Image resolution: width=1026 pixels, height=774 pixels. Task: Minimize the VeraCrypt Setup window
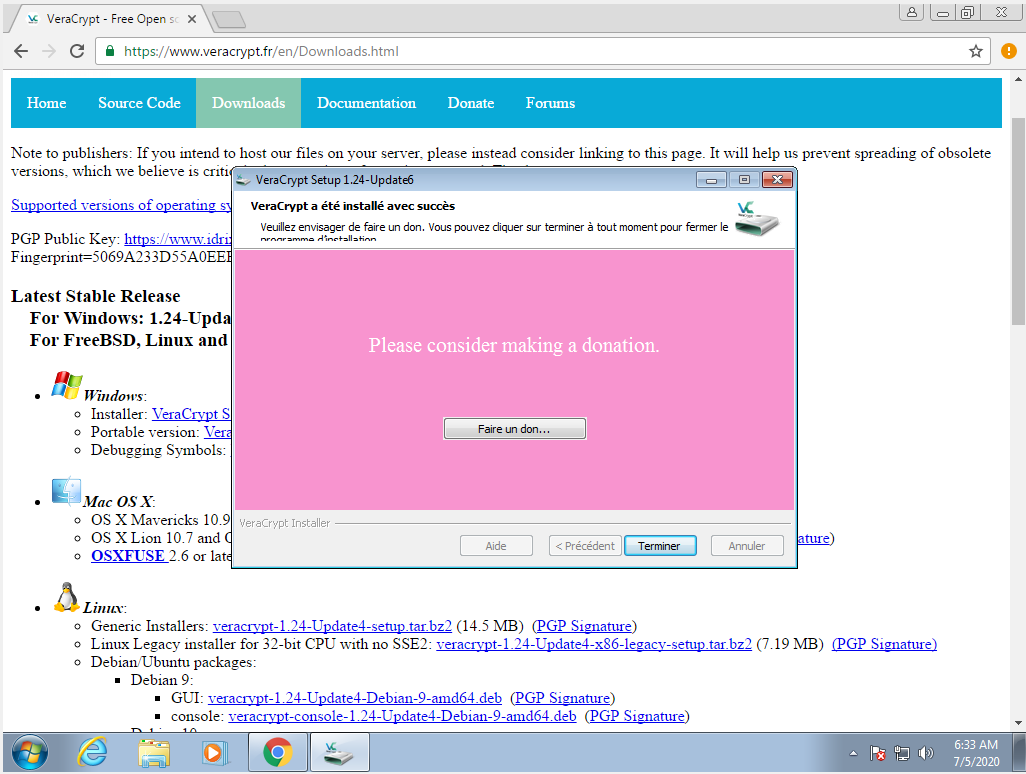pos(711,179)
